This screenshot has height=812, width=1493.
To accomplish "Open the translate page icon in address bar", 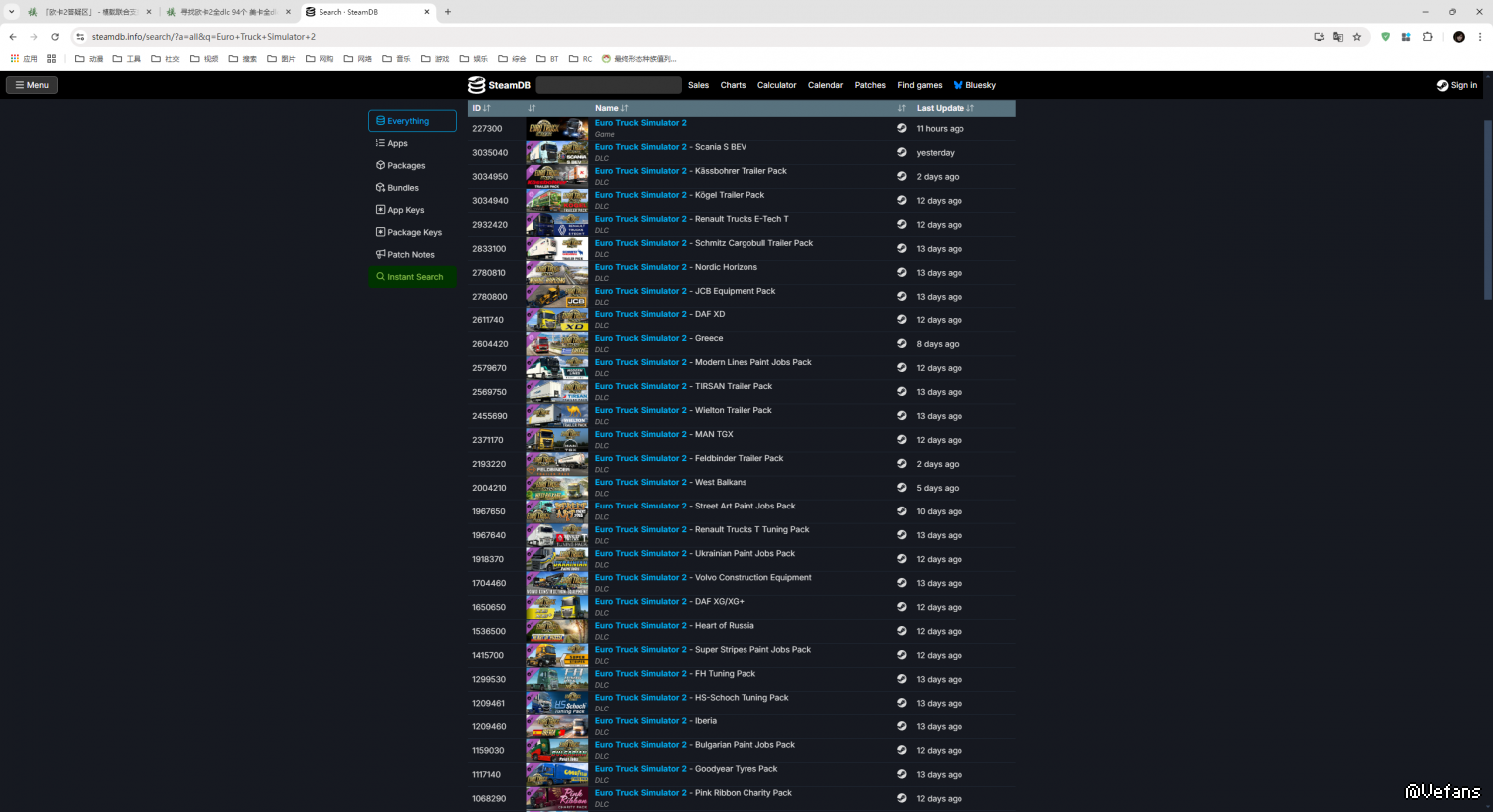I will [x=1338, y=37].
